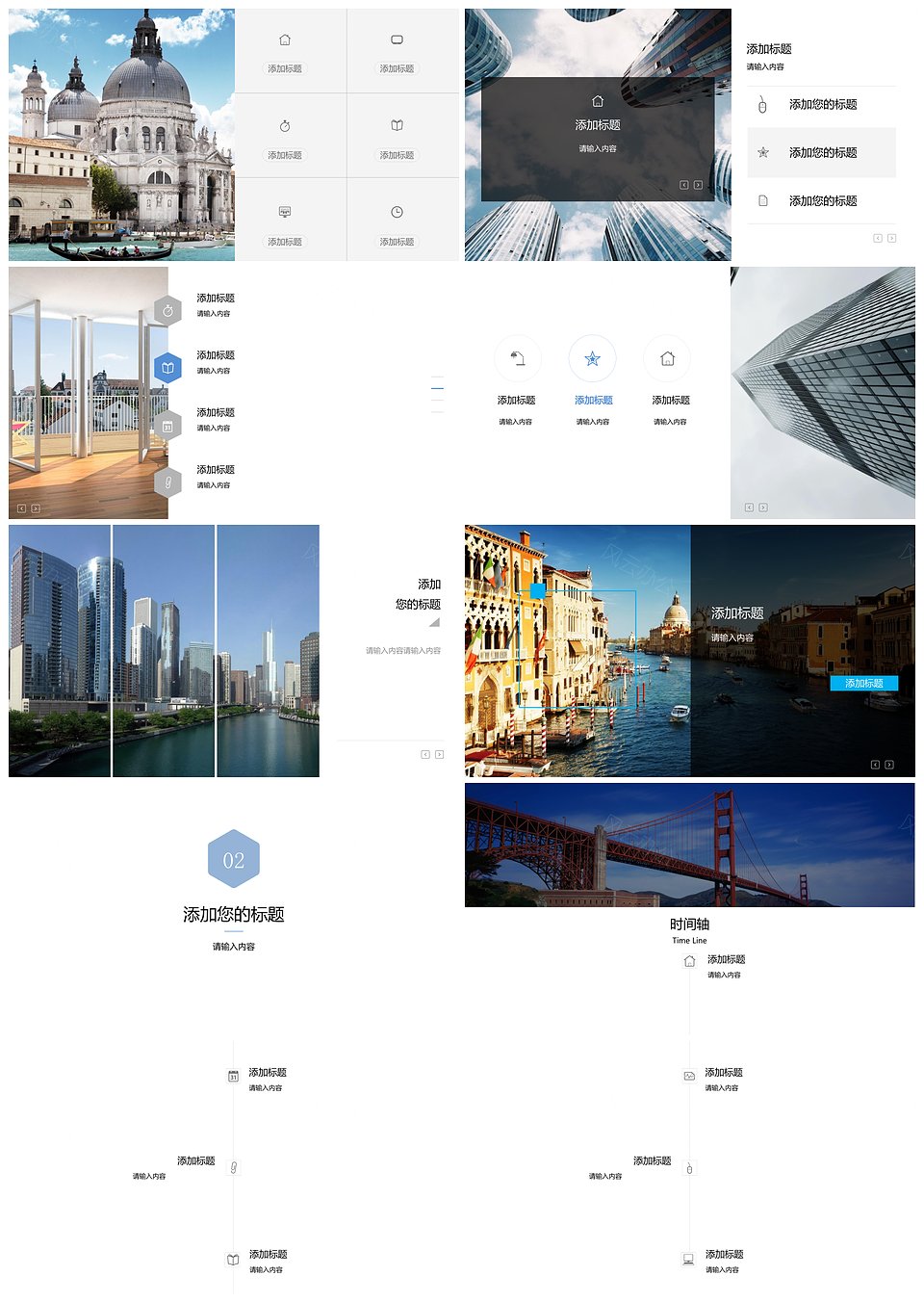The image size is (924, 1302).
Task: Click the mouse icon in the right list
Action: pyautogui.click(x=762, y=104)
